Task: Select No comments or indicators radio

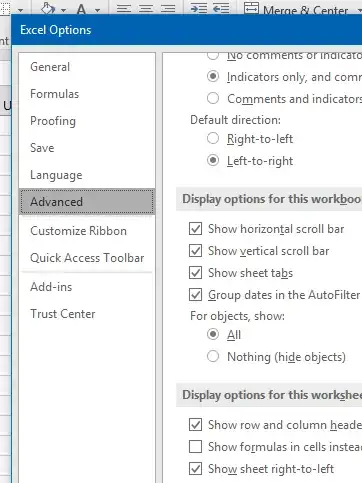Action: tap(213, 56)
